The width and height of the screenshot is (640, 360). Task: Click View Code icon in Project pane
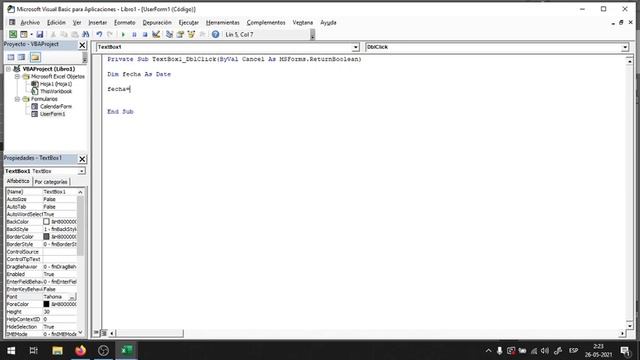tap(11, 57)
